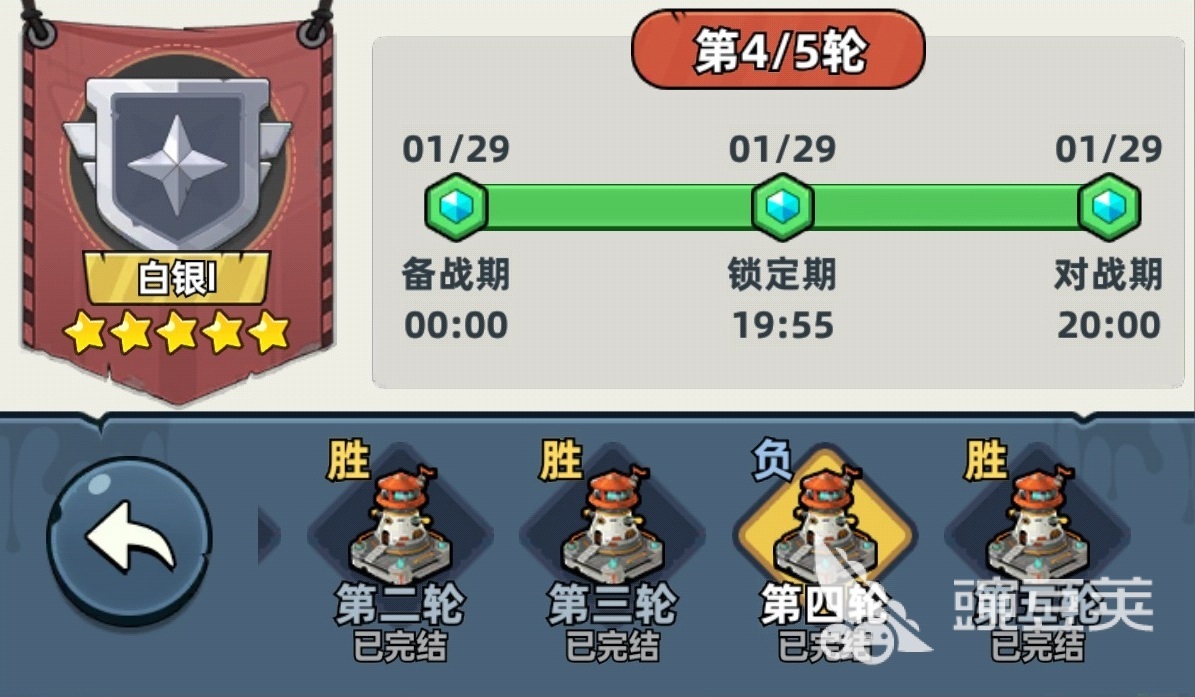Expand earlier rounds with left triangle arrow
Screen dimensions: 1195x697
tap(268, 536)
